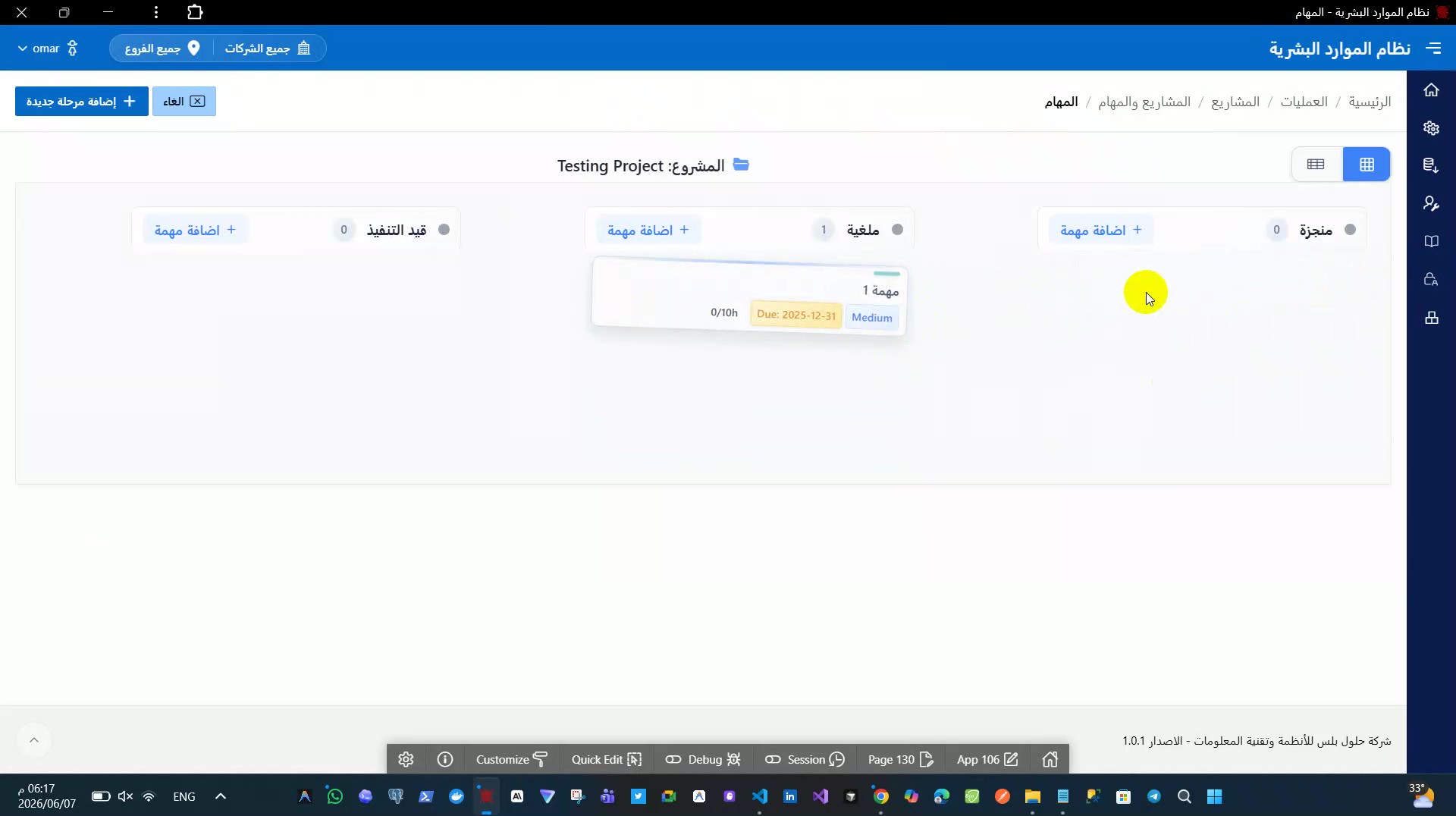Activate Quick Edit in developer toolbar
This screenshot has height=816, width=1456.
(607, 759)
